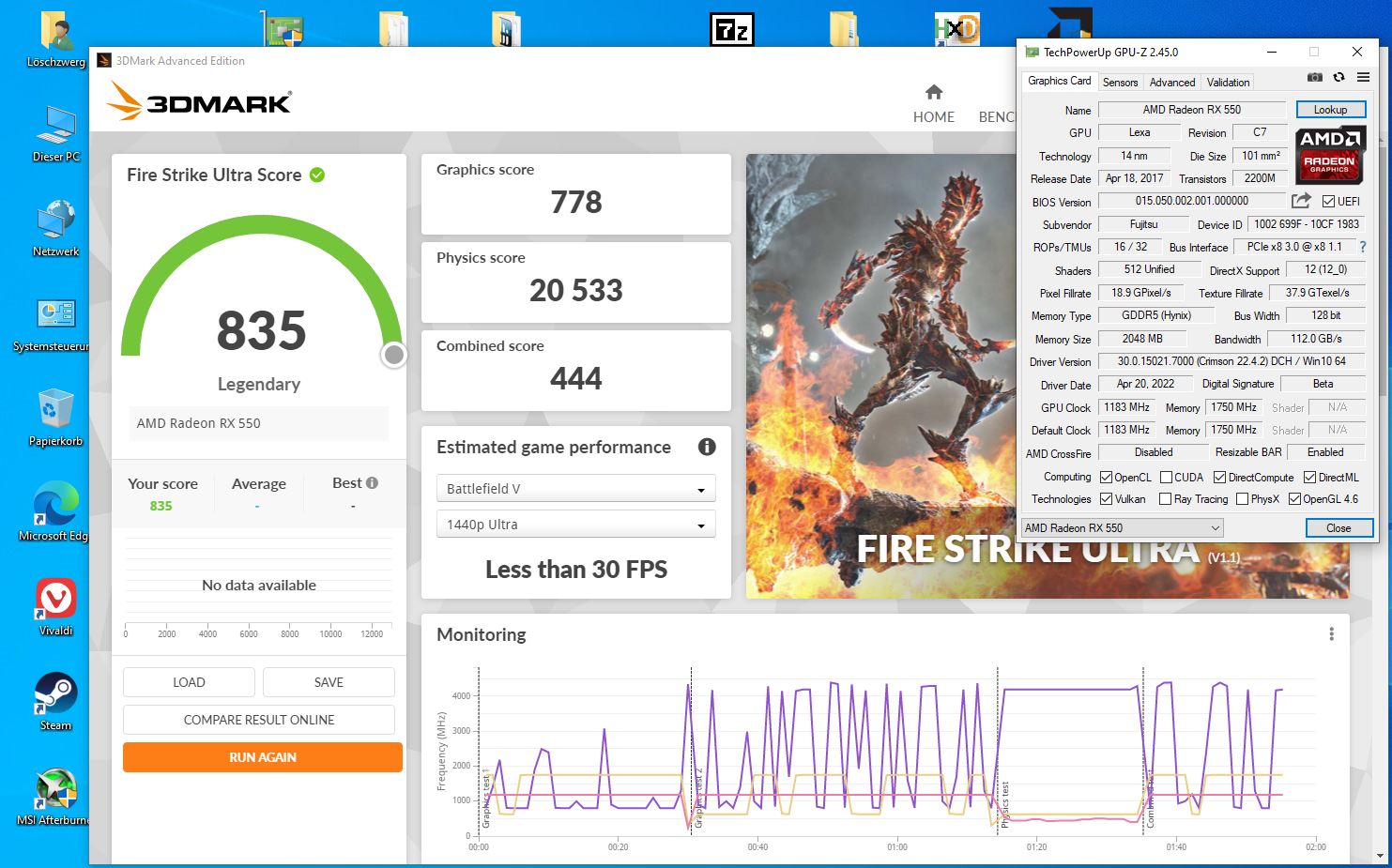Open the Papierkorb recycle bin
This screenshot has height=868, width=1392.
point(55,418)
